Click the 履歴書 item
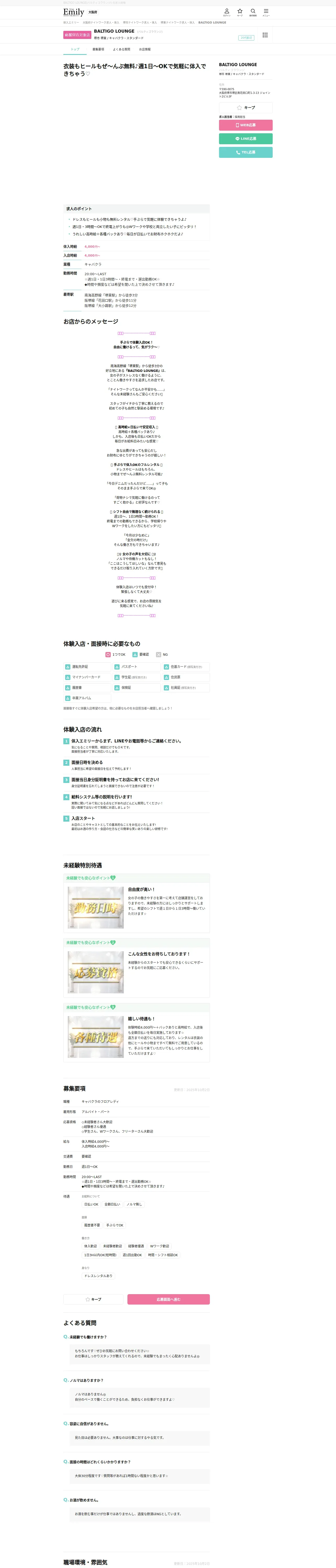Screen dimensions: 336x1568 87,687
